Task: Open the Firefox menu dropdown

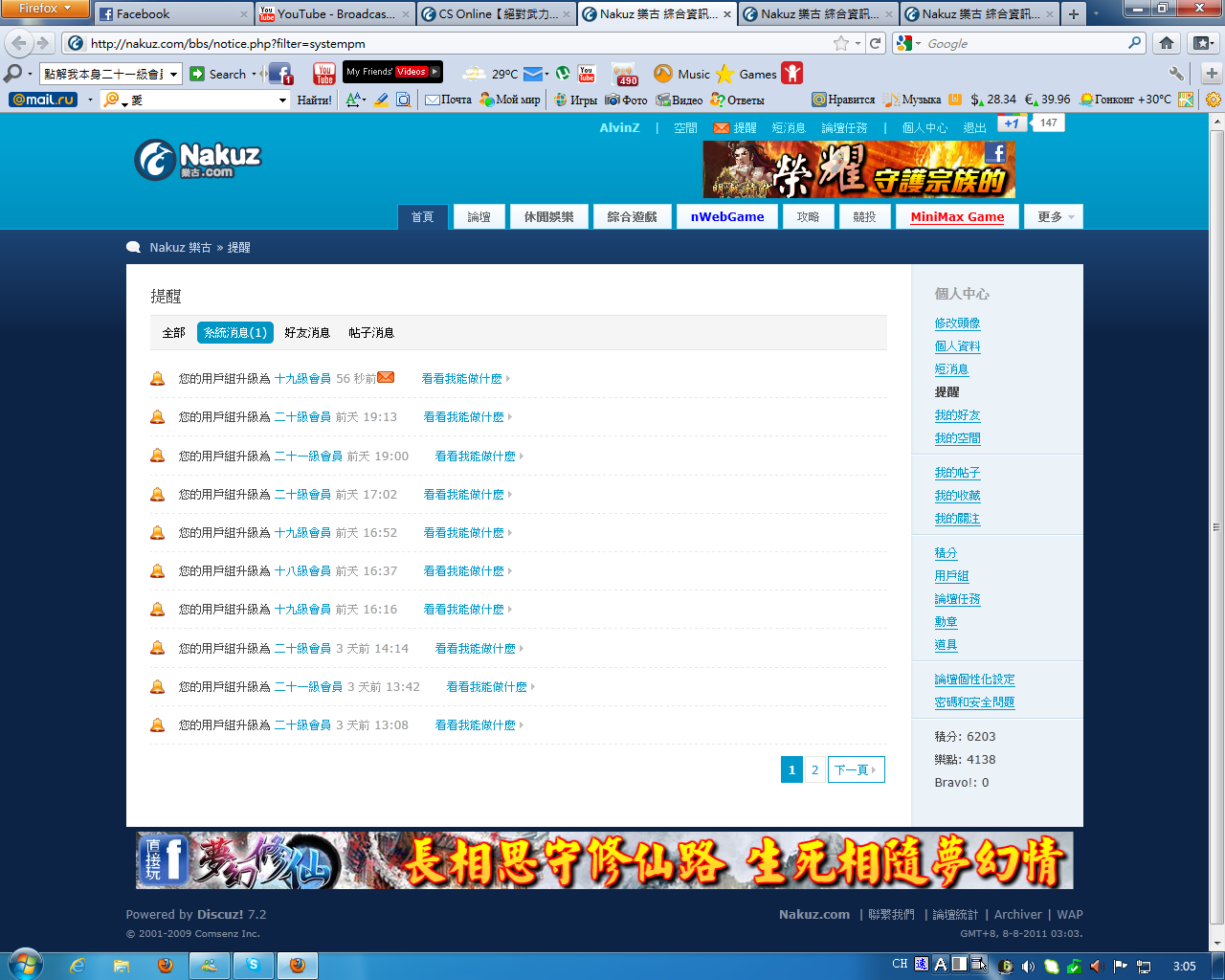Action: (x=44, y=9)
